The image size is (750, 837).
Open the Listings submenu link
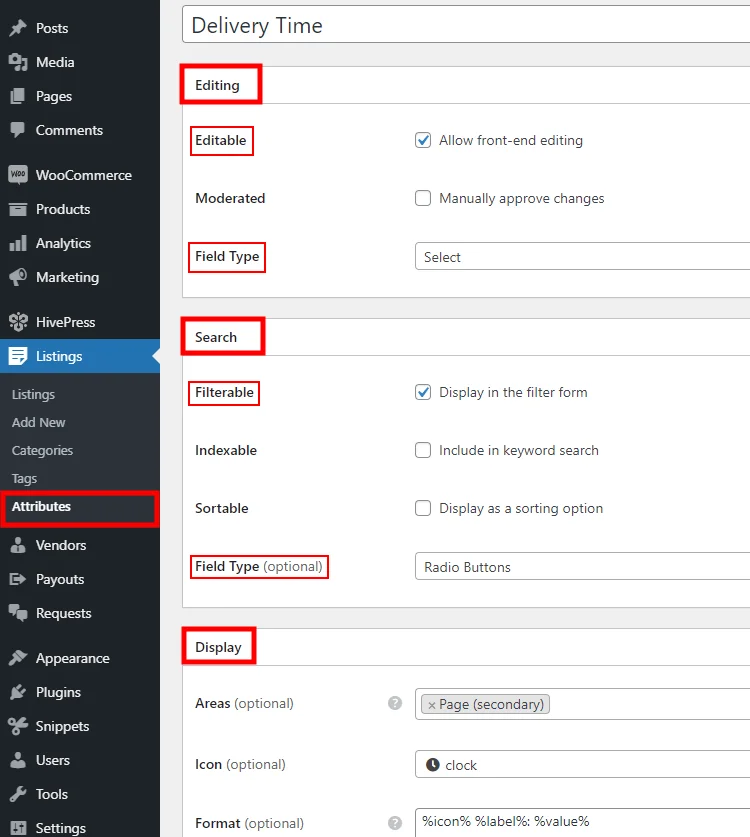point(33,394)
